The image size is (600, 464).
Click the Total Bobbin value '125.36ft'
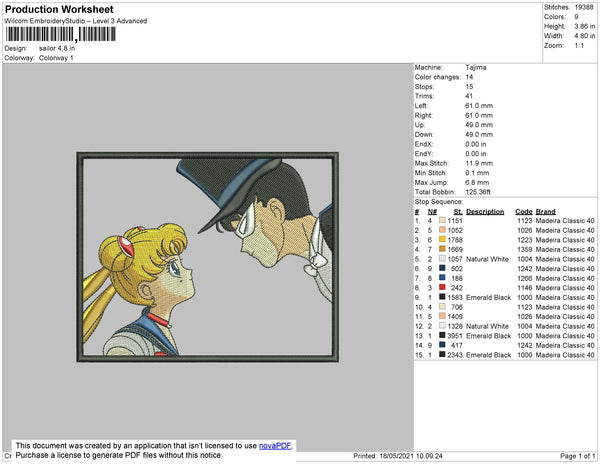click(x=478, y=192)
